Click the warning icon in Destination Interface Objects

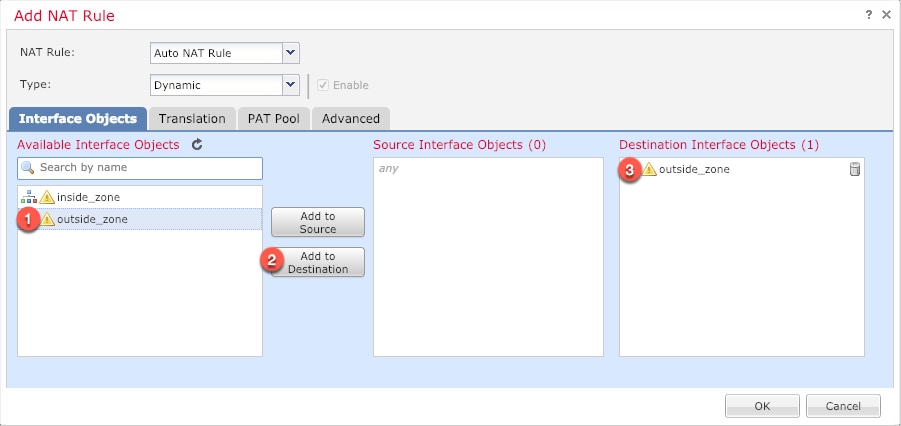pyautogui.click(x=649, y=170)
